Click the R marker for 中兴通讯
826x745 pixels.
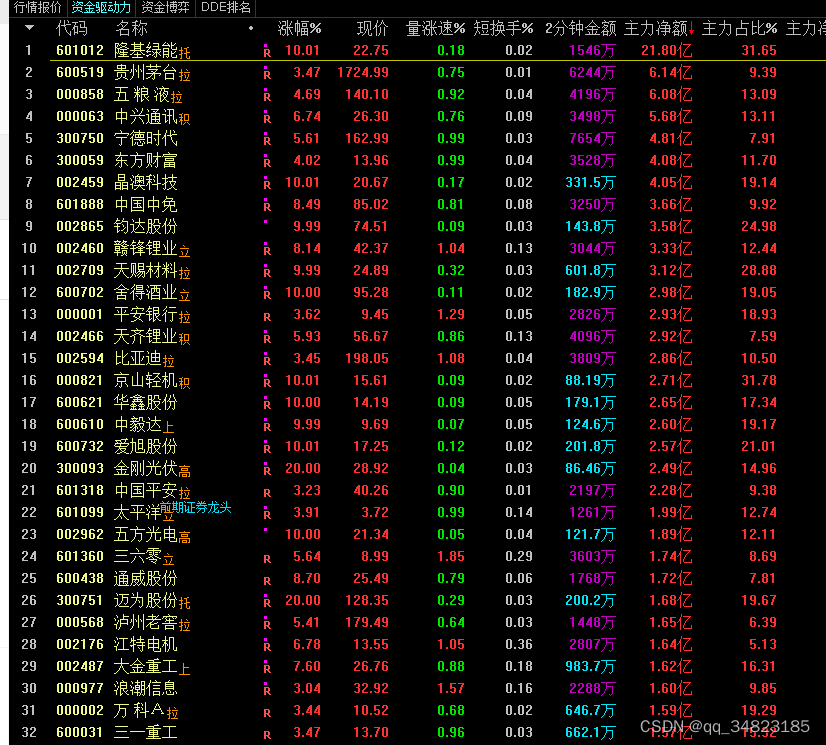click(267, 117)
